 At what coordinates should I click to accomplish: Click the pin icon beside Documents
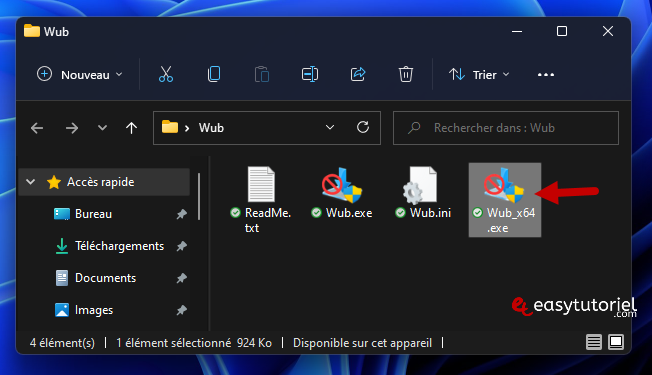[181, 278]
